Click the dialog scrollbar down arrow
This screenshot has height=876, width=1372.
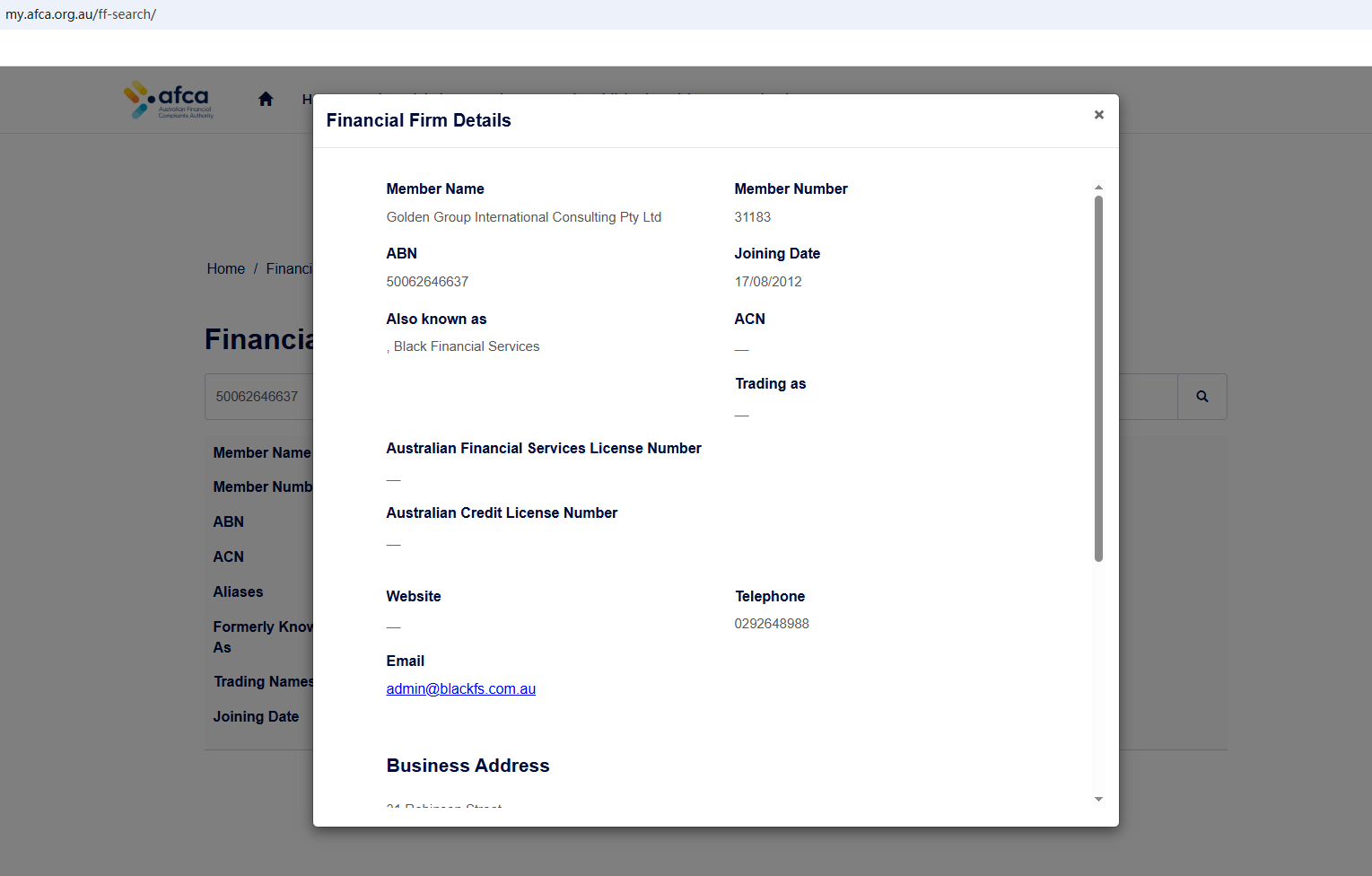click(x=1098, y=799)
